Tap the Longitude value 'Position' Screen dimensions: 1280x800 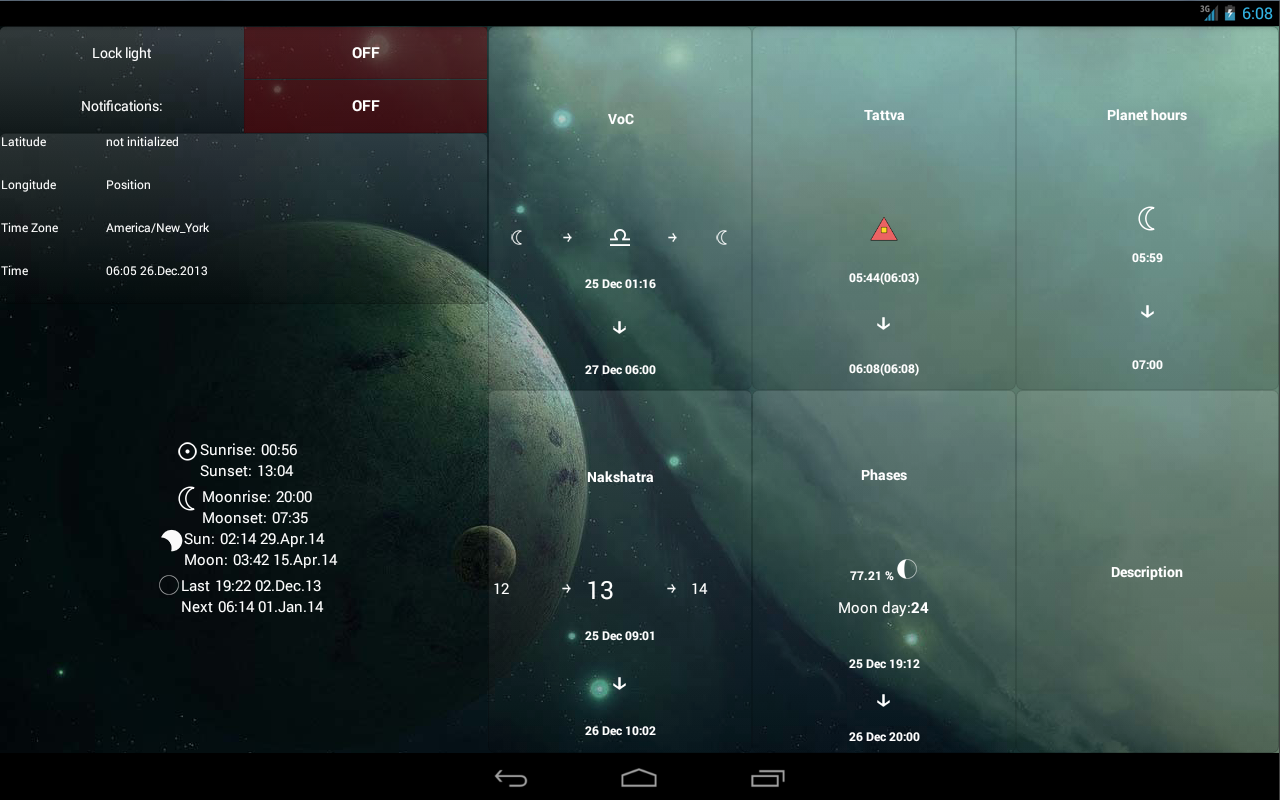tap(128, 185)
